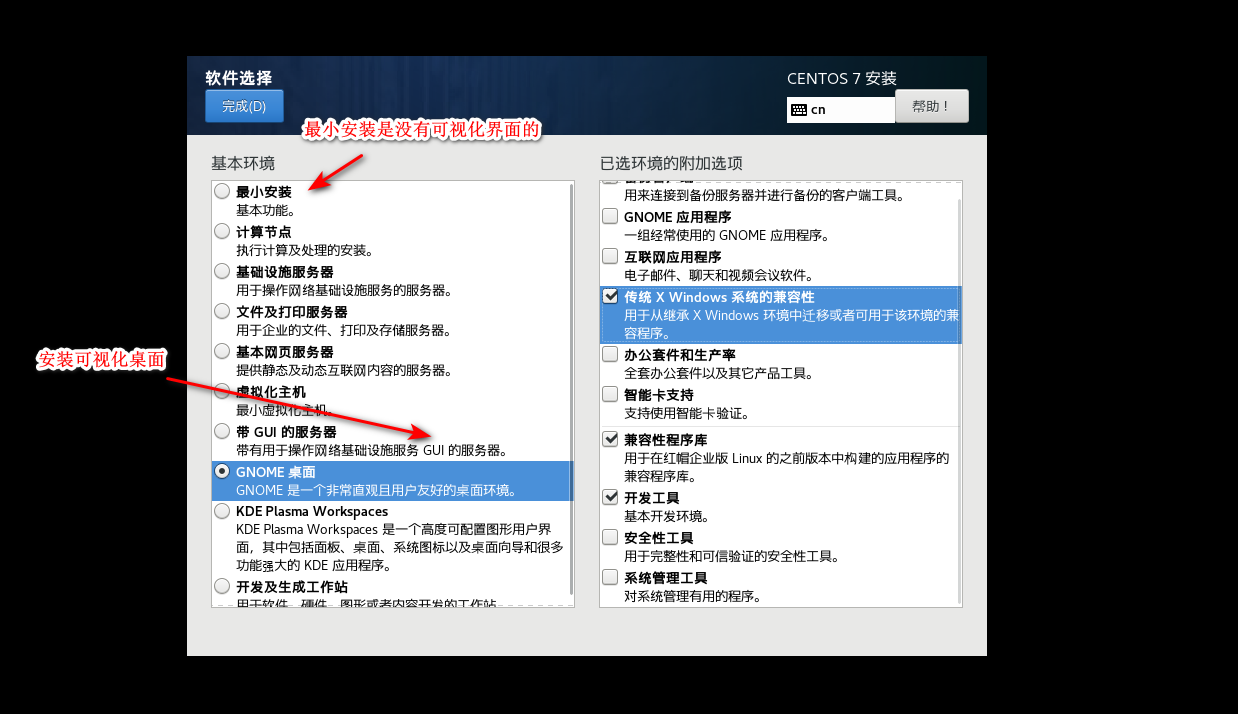The width and height of the screenshot is (1238, 714).
Task: Select 开发及生成工作站 radio option
Action: click(222, 586)
